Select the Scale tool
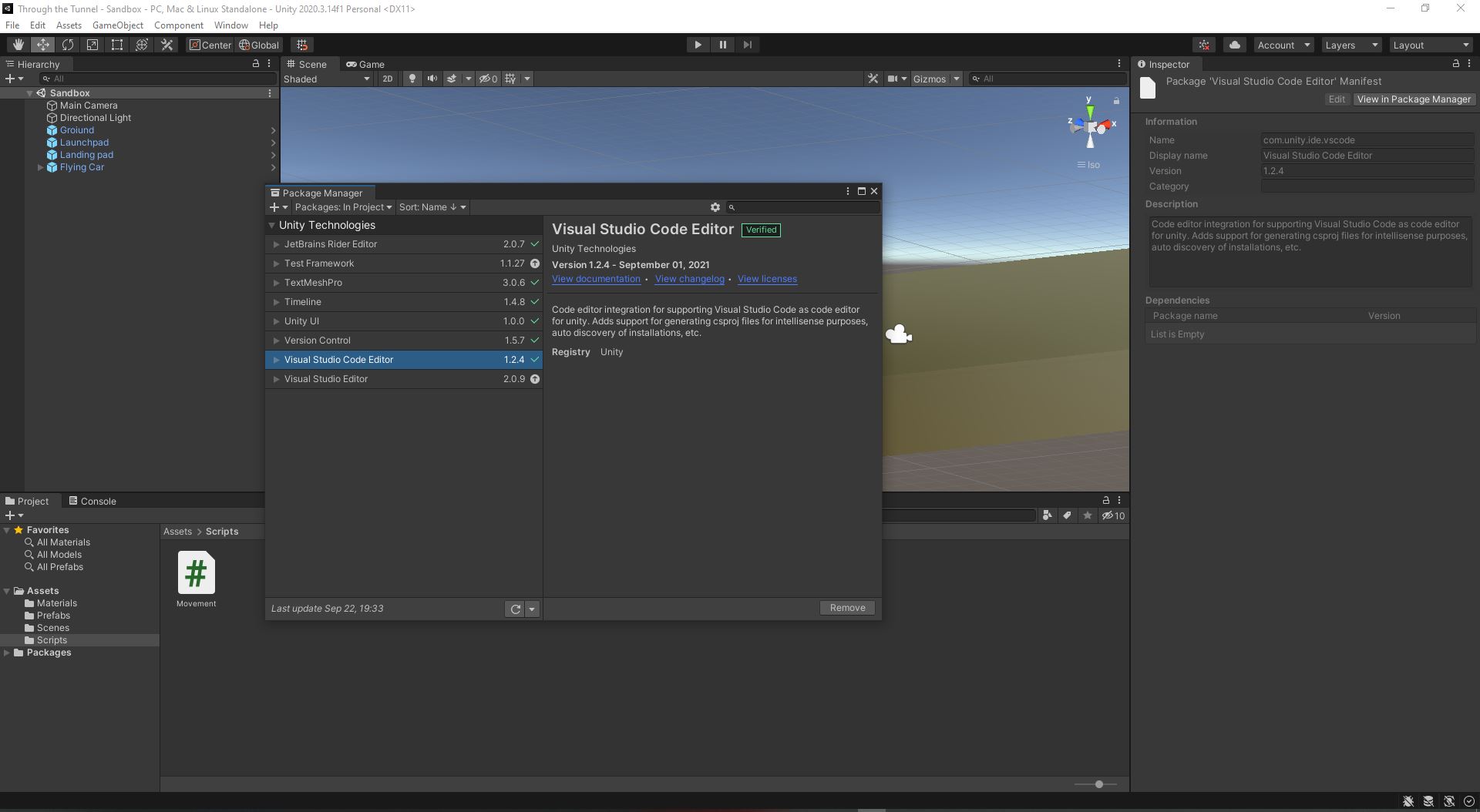The width and height of the screenshot is (1480, 812). (92, 45)
